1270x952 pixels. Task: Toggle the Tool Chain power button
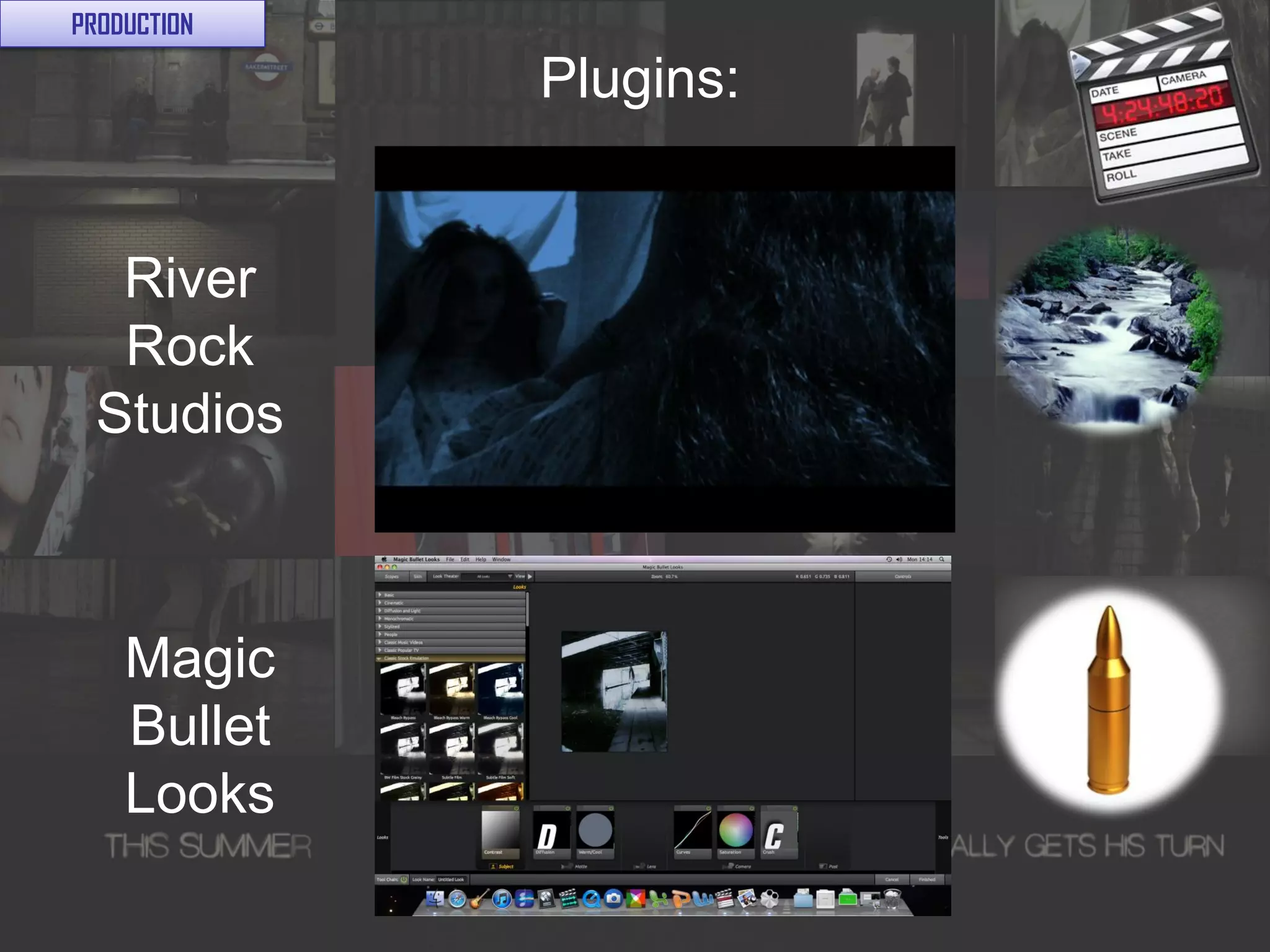pyautogui.click(x=404, y=879)
